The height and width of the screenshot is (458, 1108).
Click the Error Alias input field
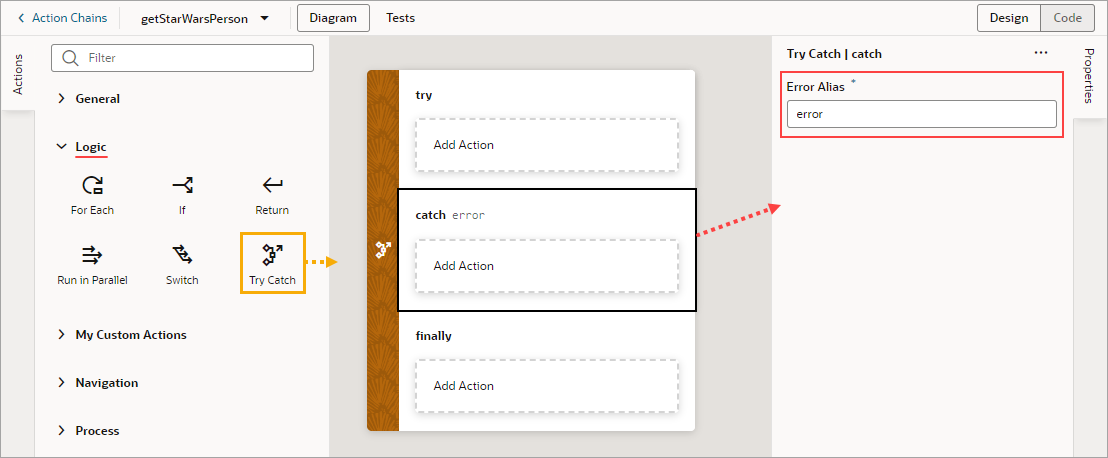[921, 114]
